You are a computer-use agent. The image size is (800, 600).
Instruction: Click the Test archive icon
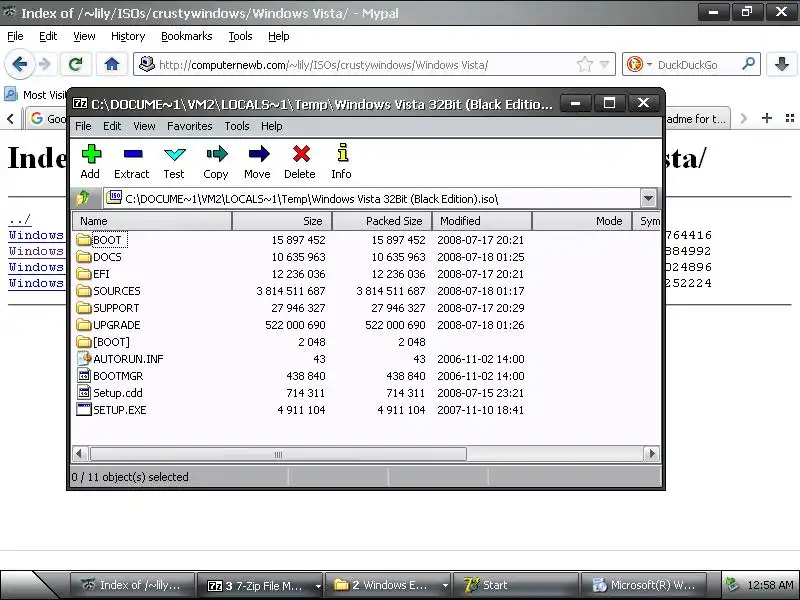point(174,154)
